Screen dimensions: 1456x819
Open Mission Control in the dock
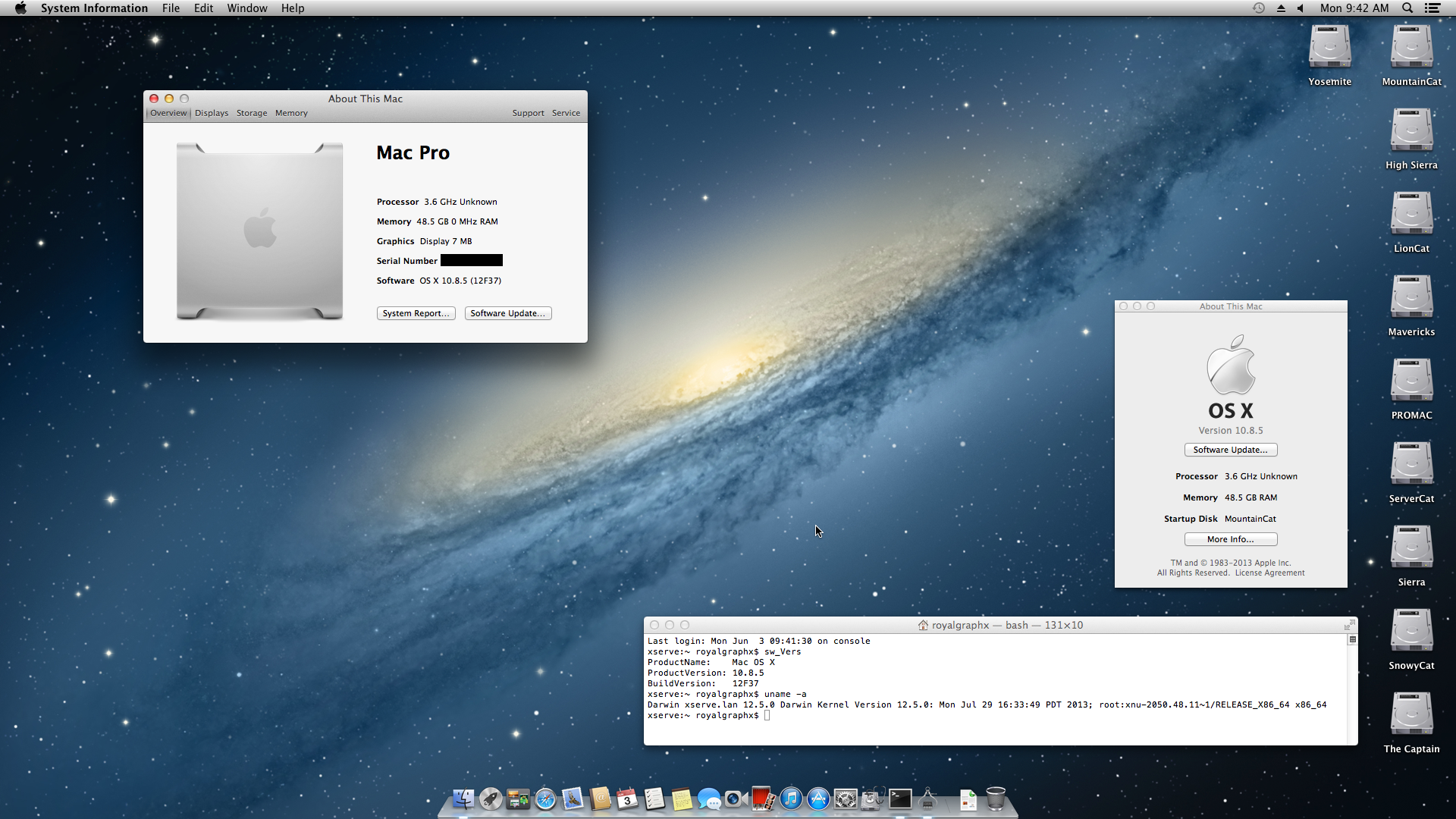point(518,799)
